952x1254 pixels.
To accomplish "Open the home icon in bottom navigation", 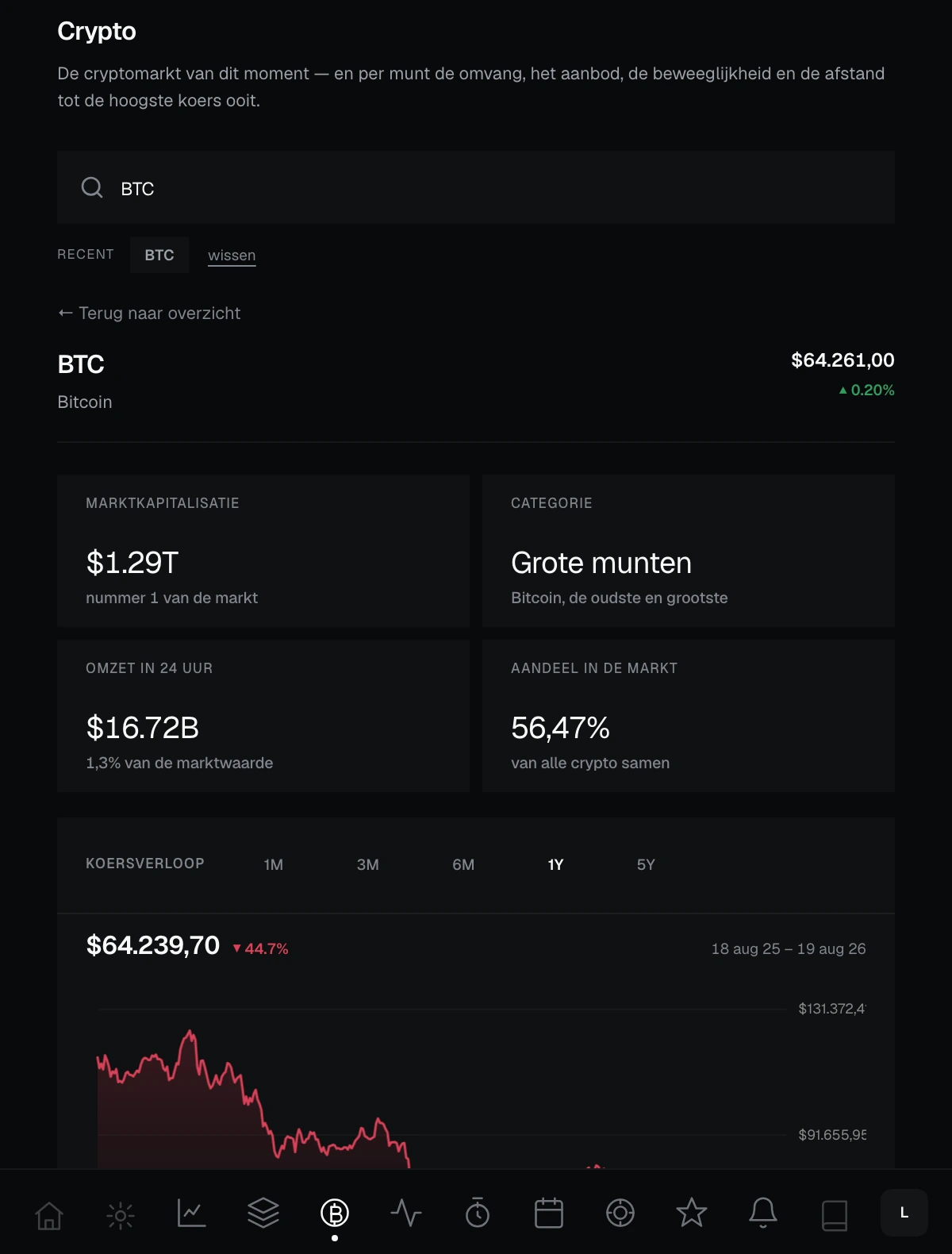I will pyautogui.click(x=49, y=1214).
